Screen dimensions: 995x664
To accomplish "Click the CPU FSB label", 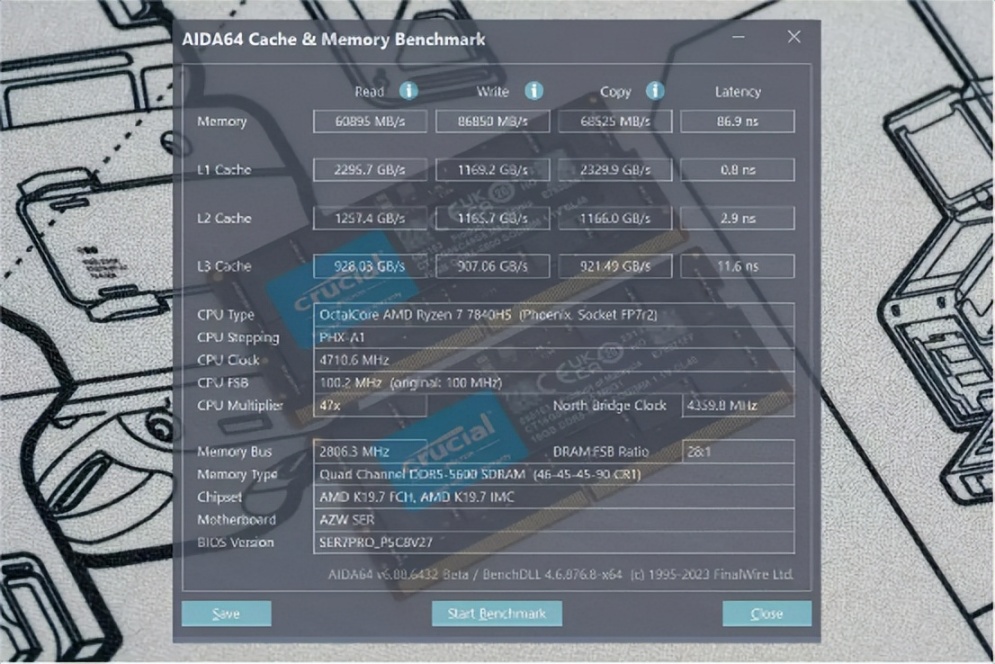I will tap(222, 383).
